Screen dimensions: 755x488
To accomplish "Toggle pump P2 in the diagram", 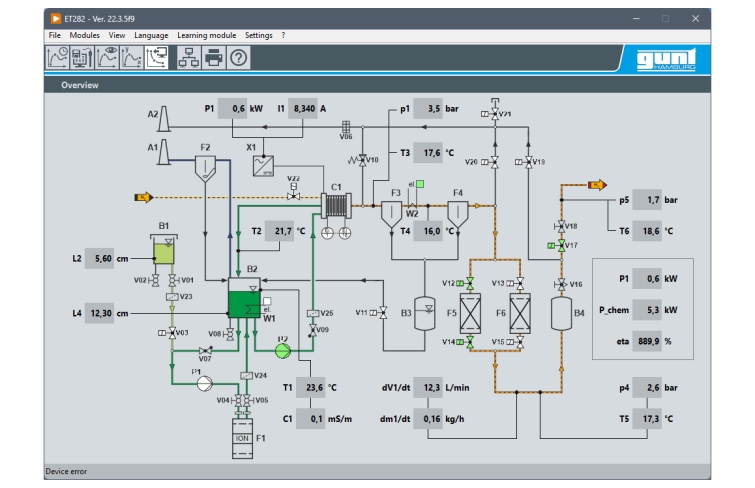I will click(282, 348).
